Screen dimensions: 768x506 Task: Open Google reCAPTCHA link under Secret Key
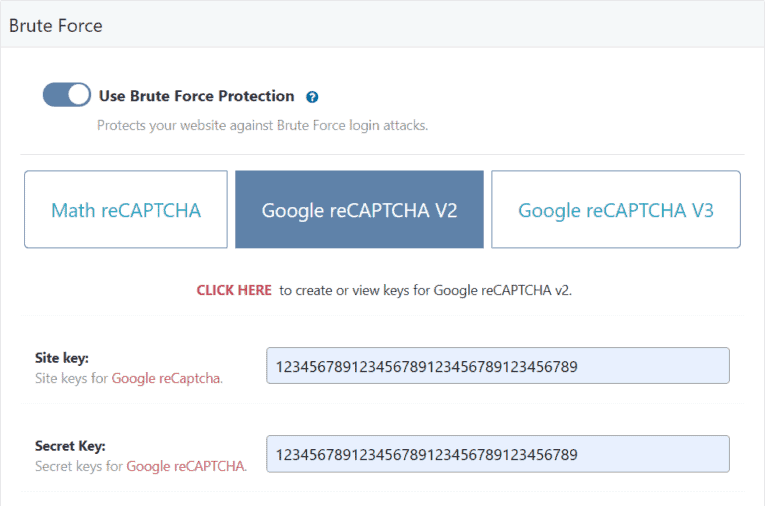pos(185,466)
